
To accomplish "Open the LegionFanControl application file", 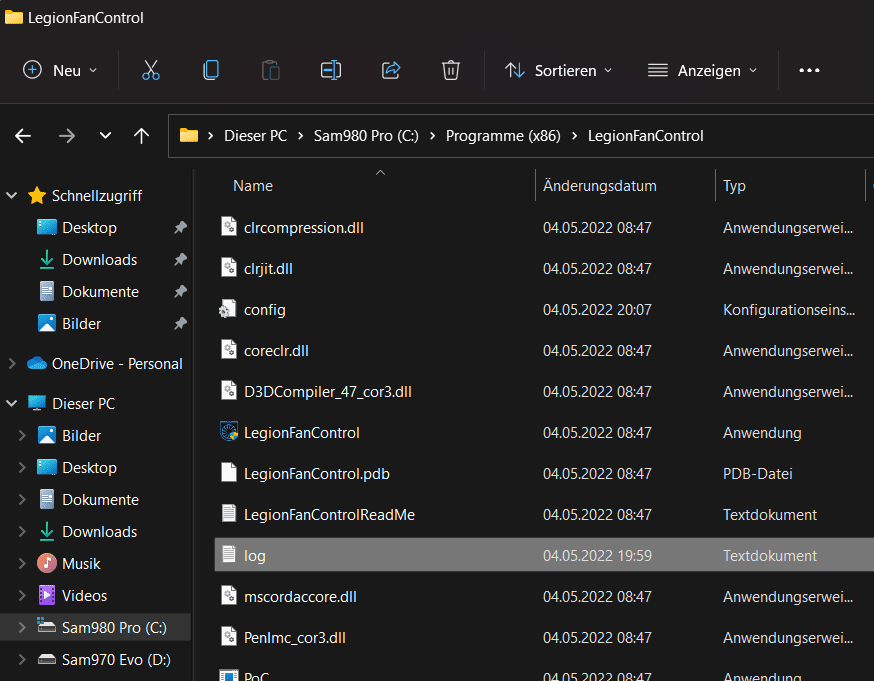I will pyautogui.click(x=301, y=433).
